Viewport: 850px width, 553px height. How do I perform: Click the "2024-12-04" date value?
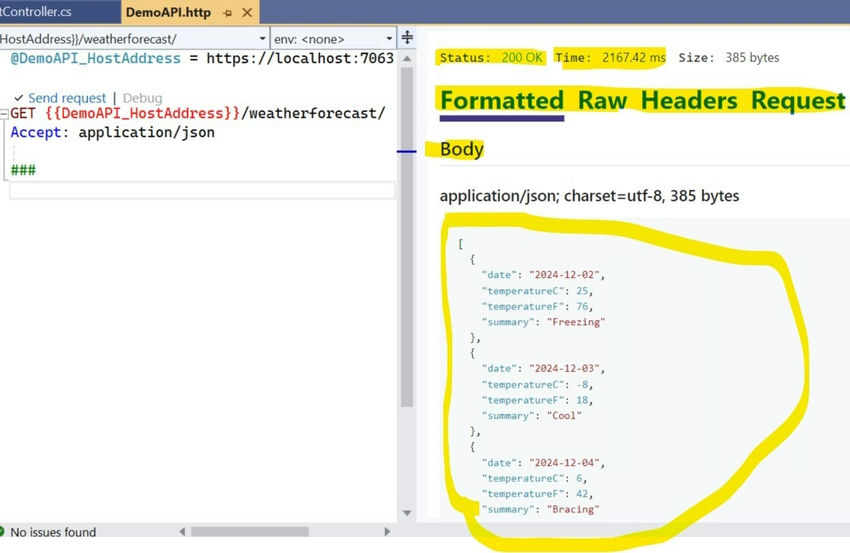click(564, 463)
